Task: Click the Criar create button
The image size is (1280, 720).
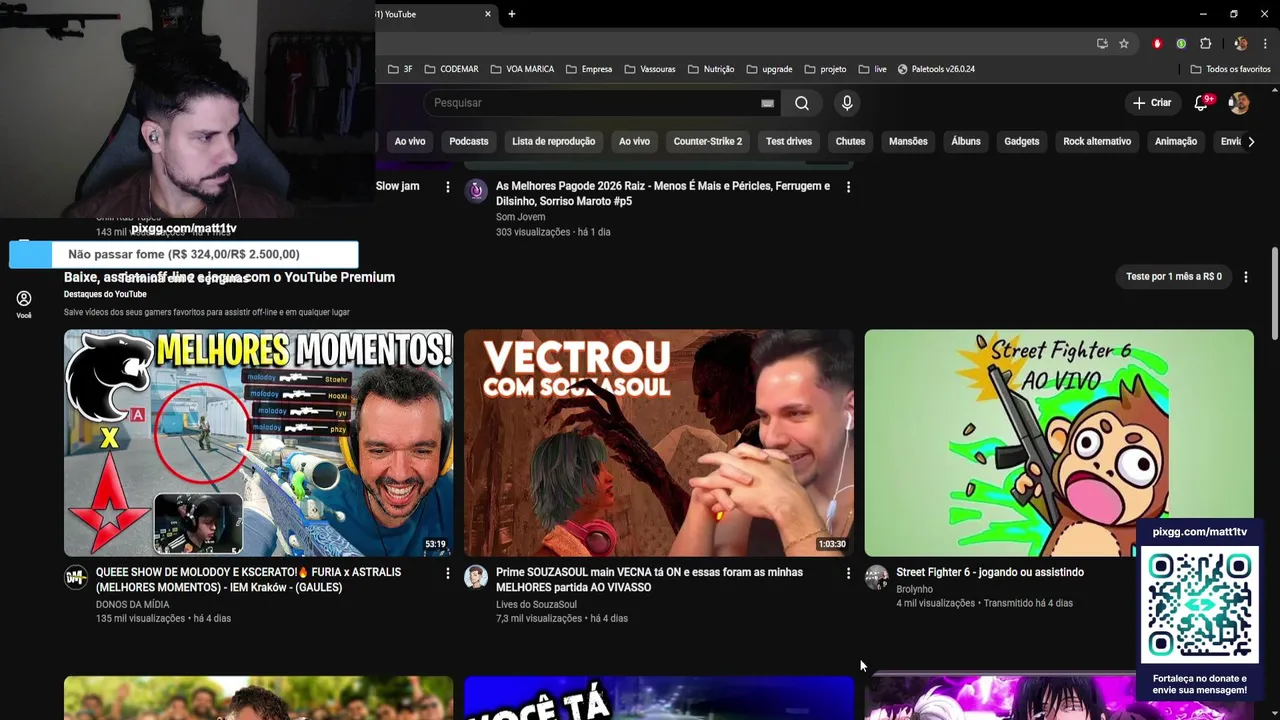Action: point(1151,103)
